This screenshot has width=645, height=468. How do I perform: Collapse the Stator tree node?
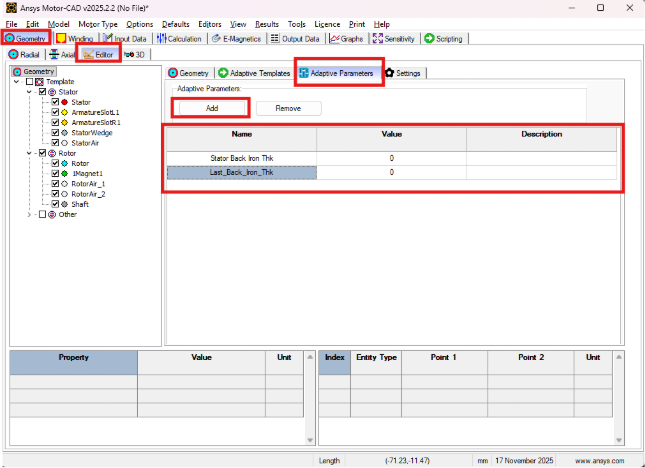(28, 92)
